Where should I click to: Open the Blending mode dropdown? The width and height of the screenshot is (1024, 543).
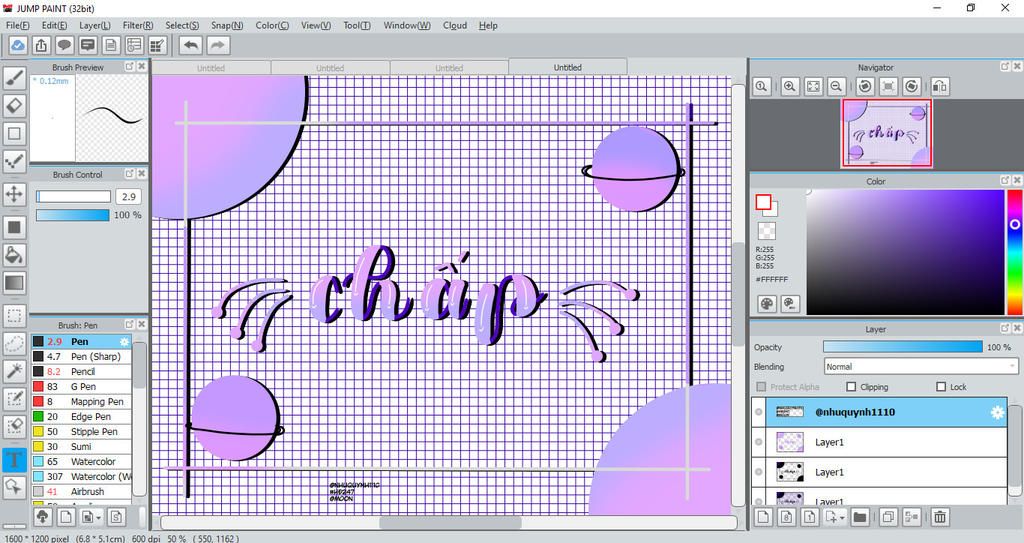[x=920, y=367]
